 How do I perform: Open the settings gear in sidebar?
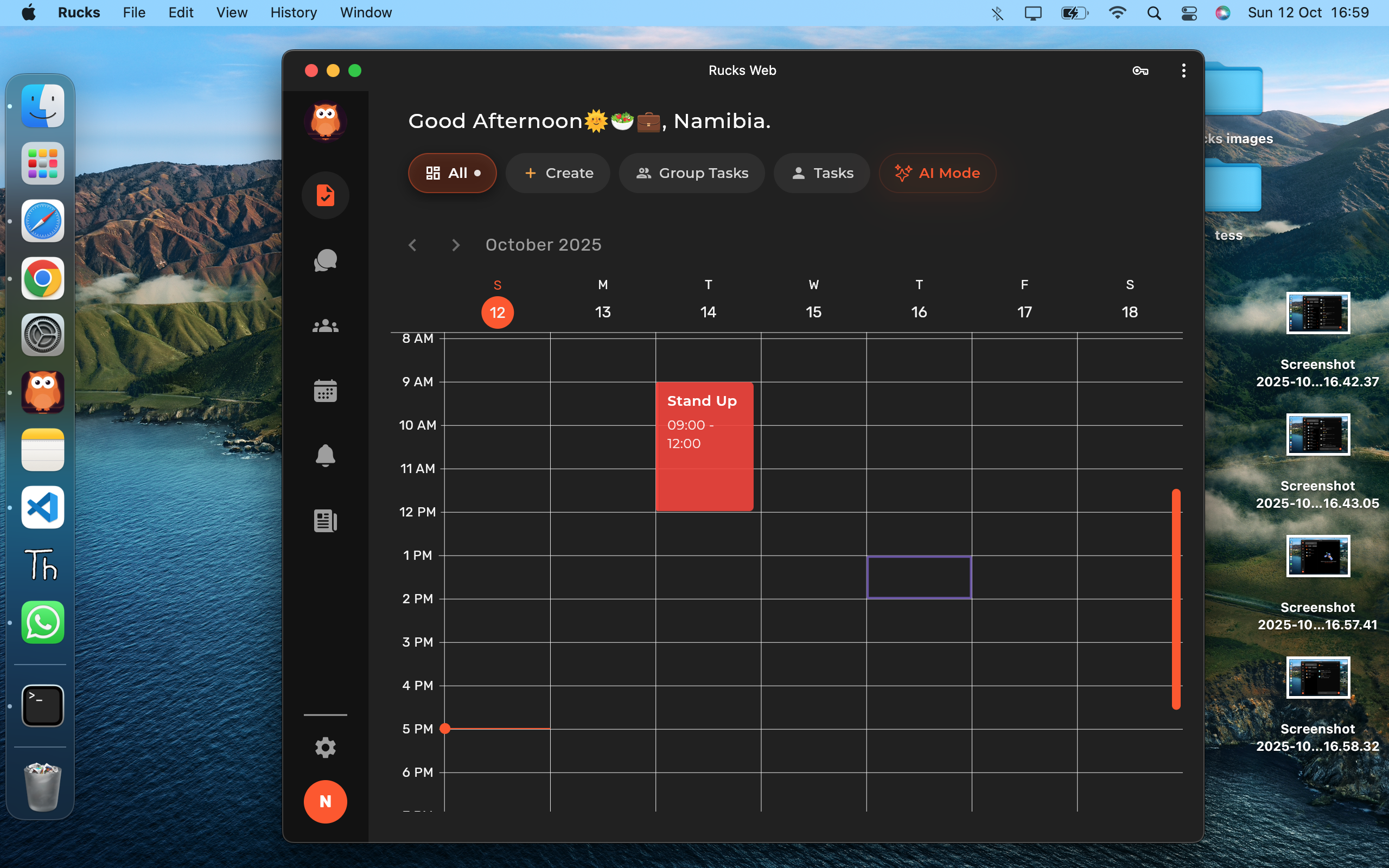326,748
